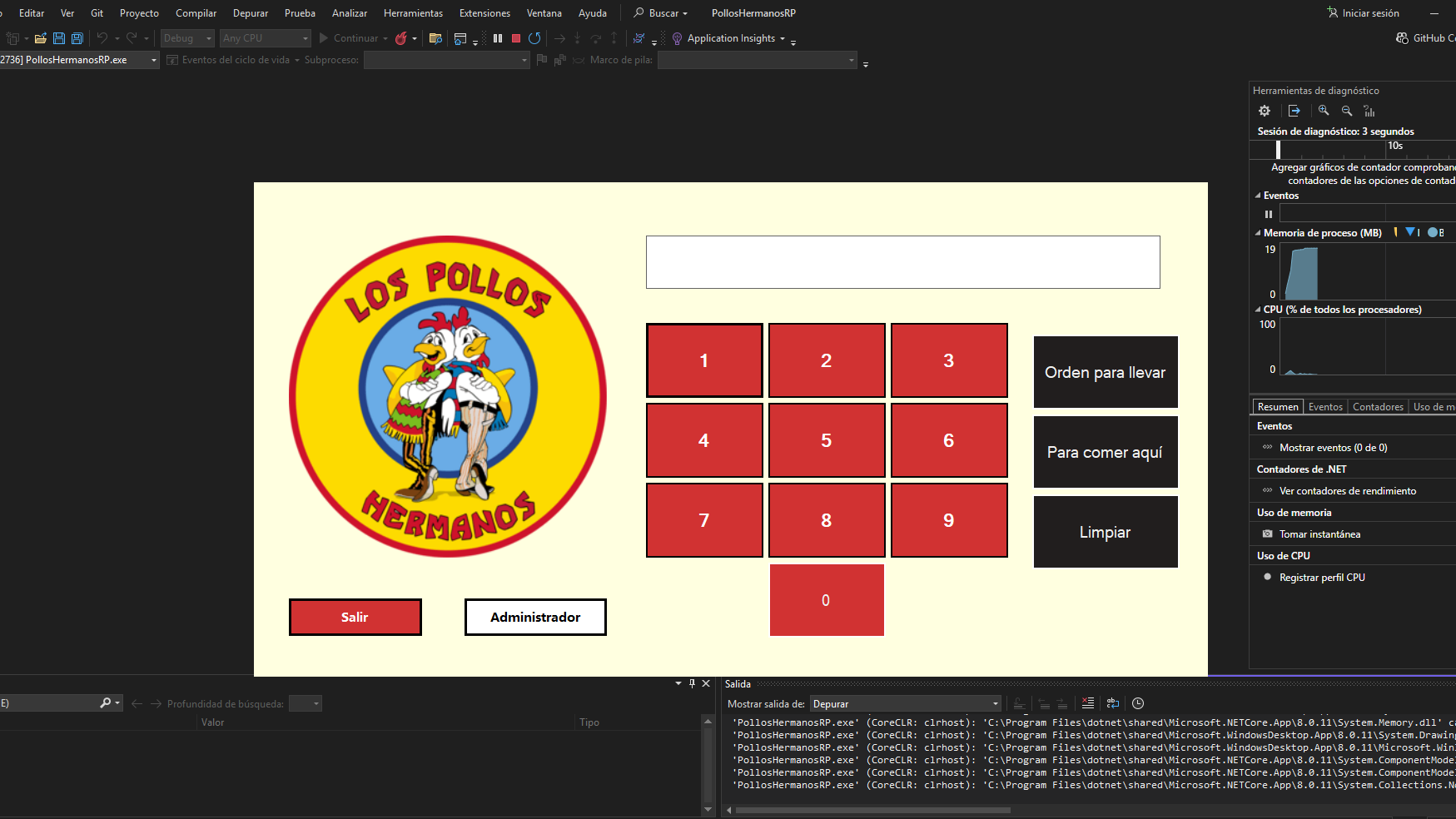
Task: Open the Herramientas menu
Action: (x=413, y=13)
